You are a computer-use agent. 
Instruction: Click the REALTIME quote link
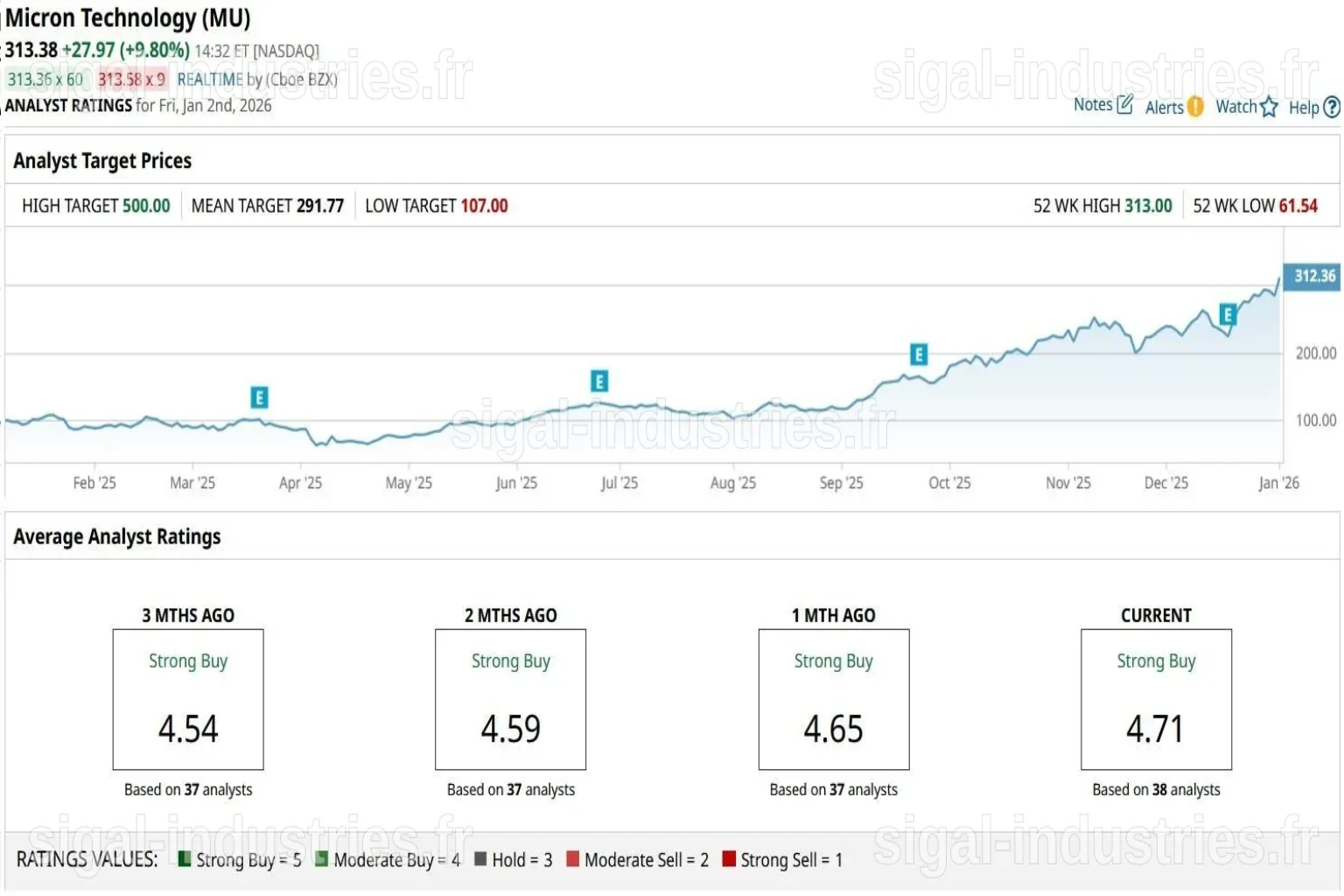(x=210, y=80)
